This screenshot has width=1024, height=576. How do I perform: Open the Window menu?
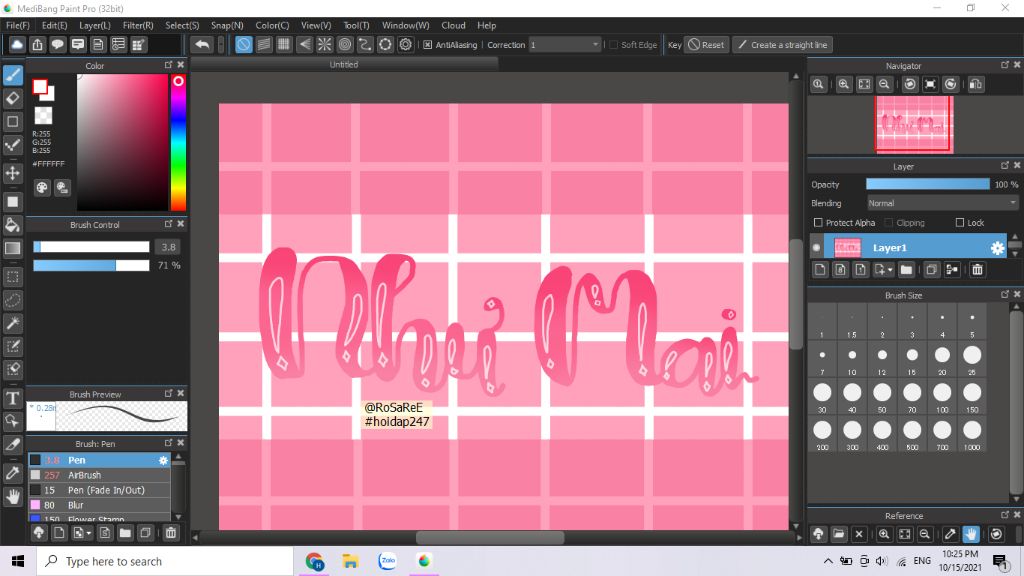coord(406,25)
